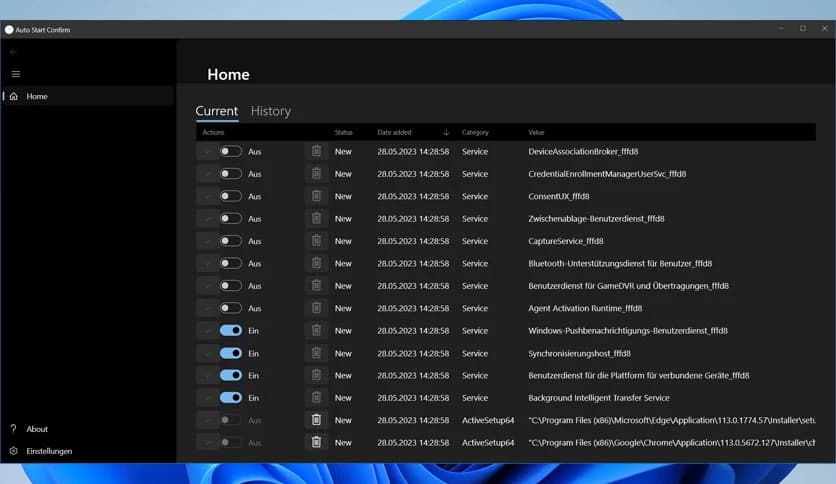836x484 pixels.
Task: Toggle GameDVR Benutzerdienst switch on
Action: pos(231,286)
